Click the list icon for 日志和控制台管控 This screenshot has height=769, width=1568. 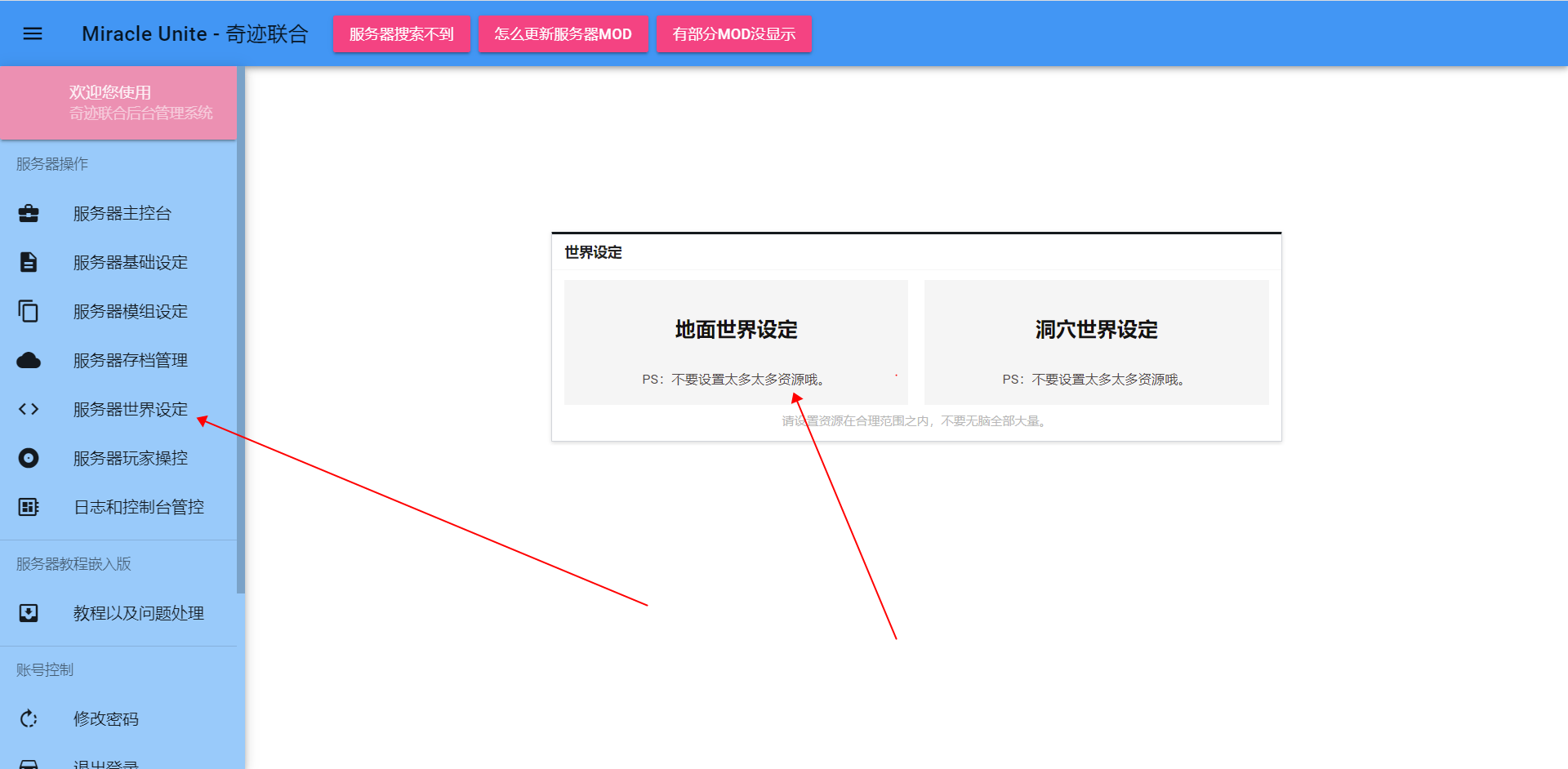(29, 507)
